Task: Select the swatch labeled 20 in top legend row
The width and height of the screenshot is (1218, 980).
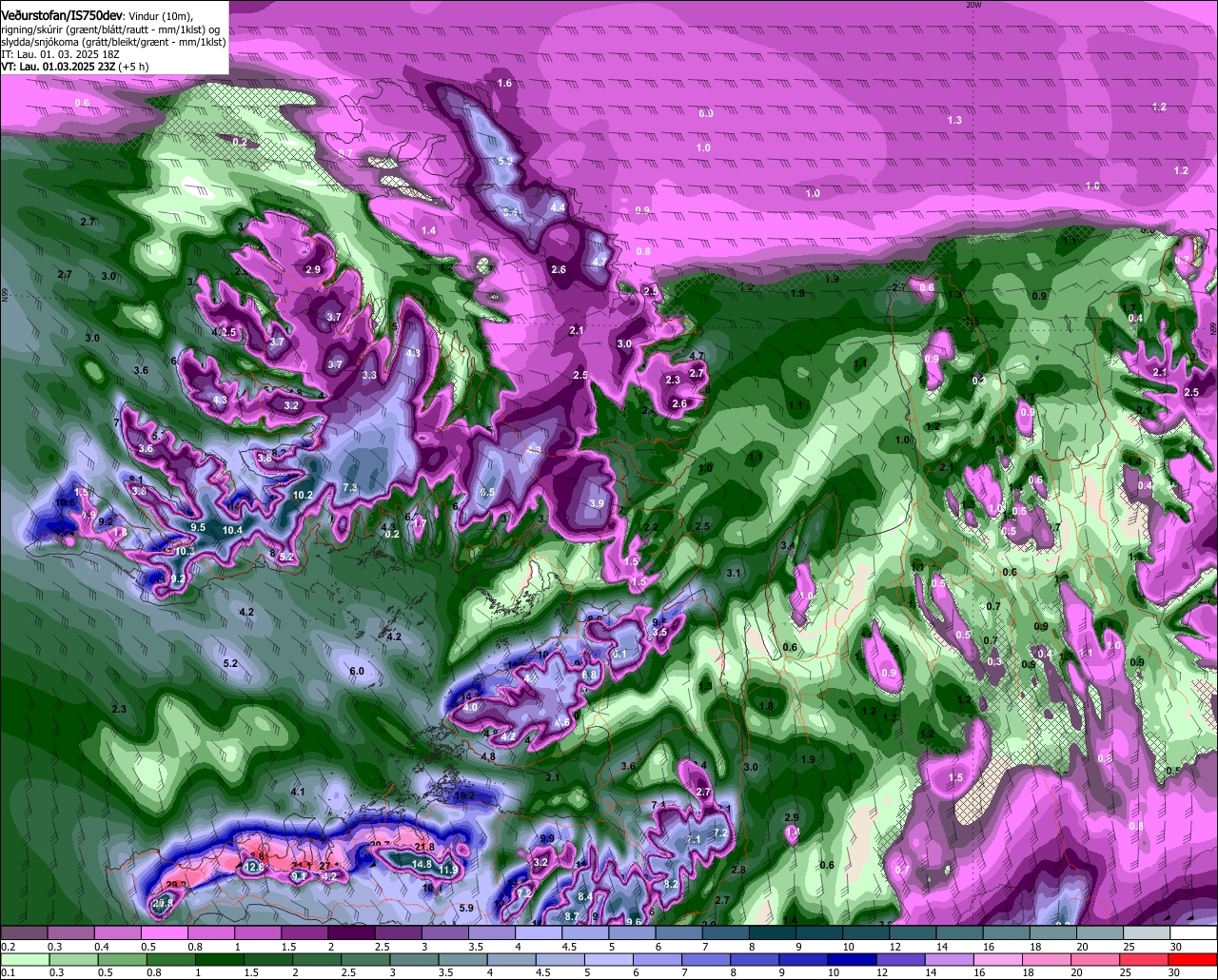Action: tap(1102, 932)
